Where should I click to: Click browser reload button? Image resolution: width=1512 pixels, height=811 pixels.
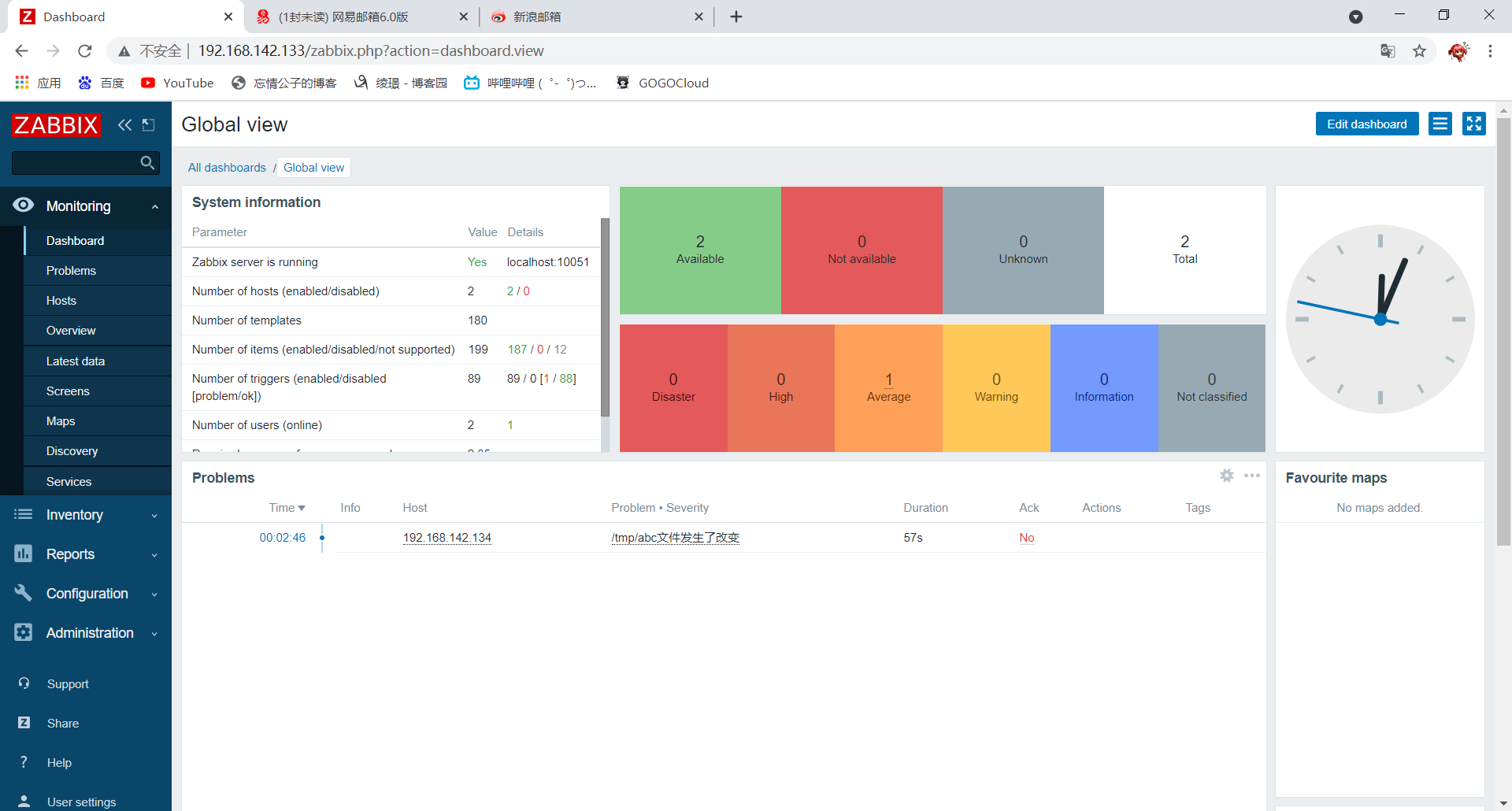click(85, 51)
